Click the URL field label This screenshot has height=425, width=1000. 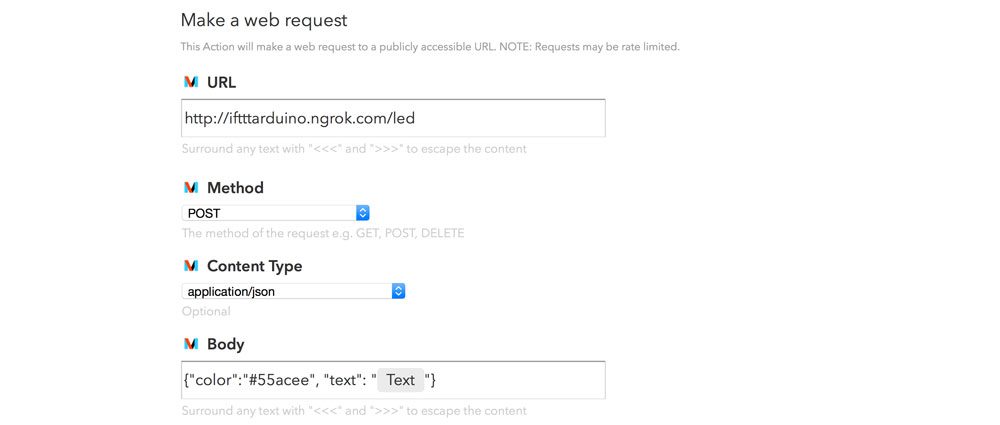[x=221, y=82]
